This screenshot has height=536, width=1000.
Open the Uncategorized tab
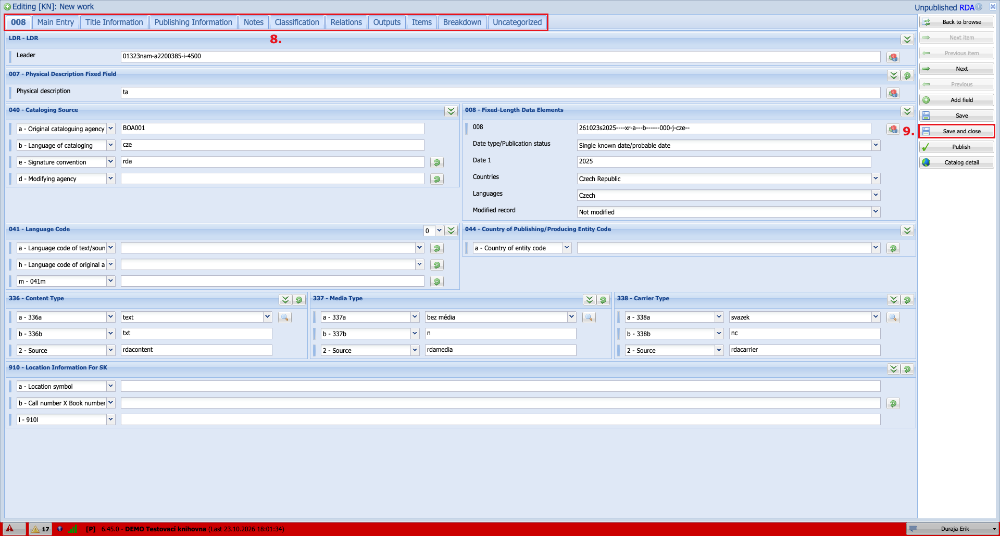[x=517, y=22]
